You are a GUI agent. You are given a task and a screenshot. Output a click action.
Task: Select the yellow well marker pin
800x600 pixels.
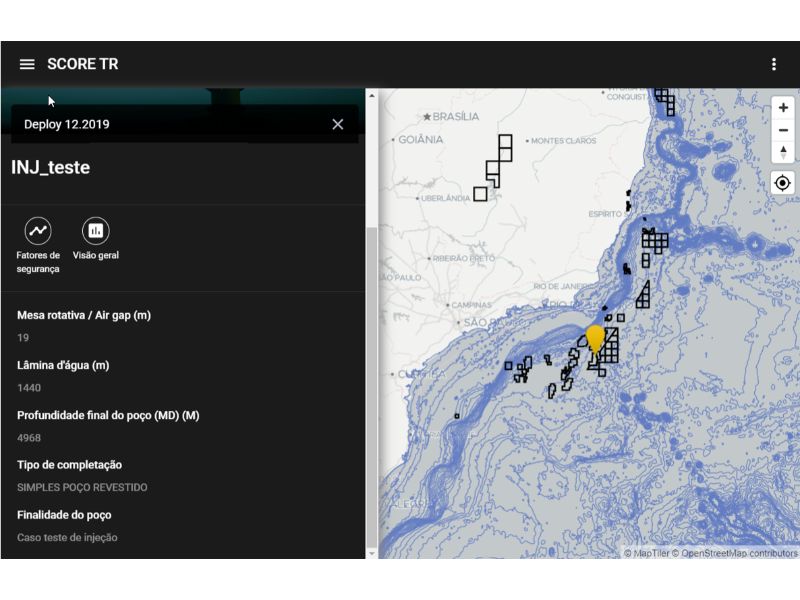[x=596, y=338]
